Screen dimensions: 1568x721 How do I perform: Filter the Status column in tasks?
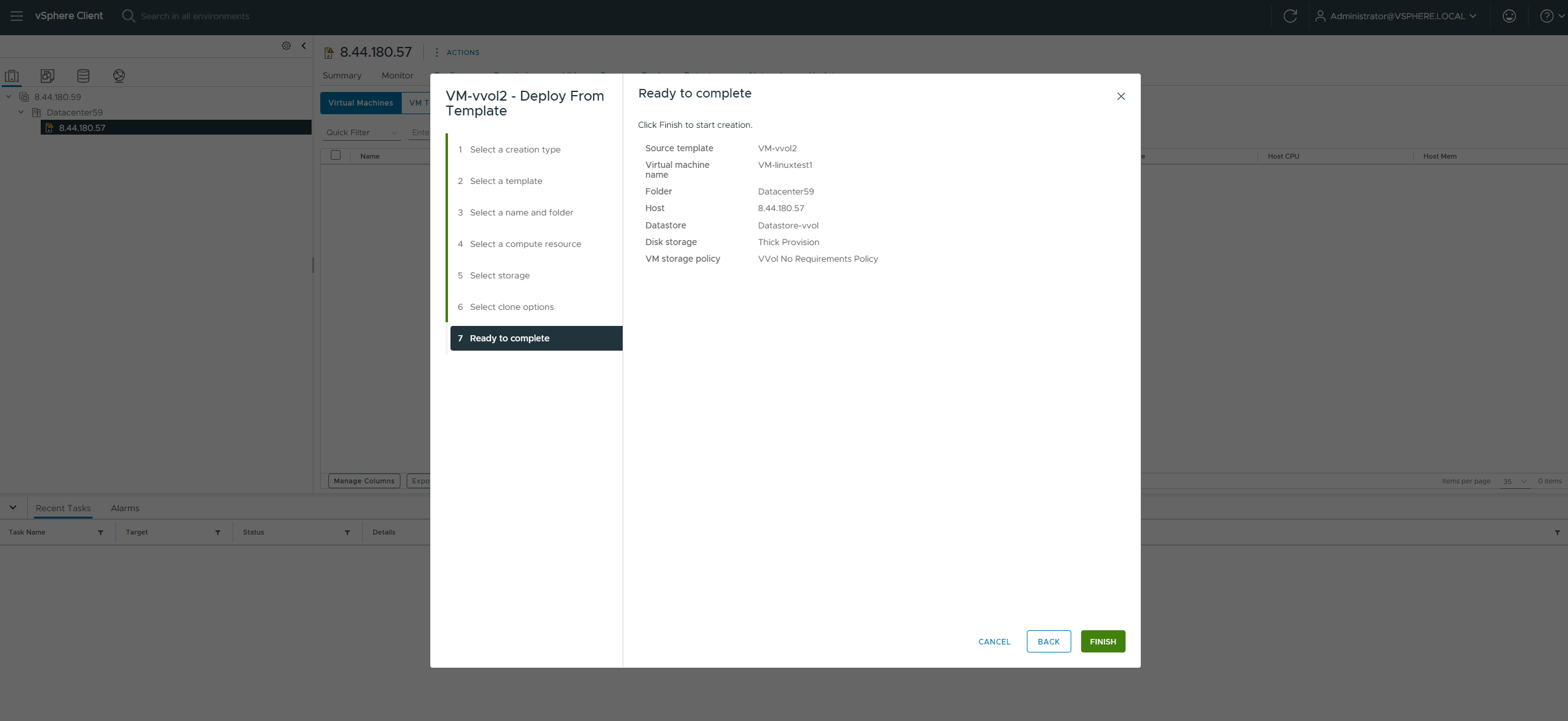[x=347, y=533]
